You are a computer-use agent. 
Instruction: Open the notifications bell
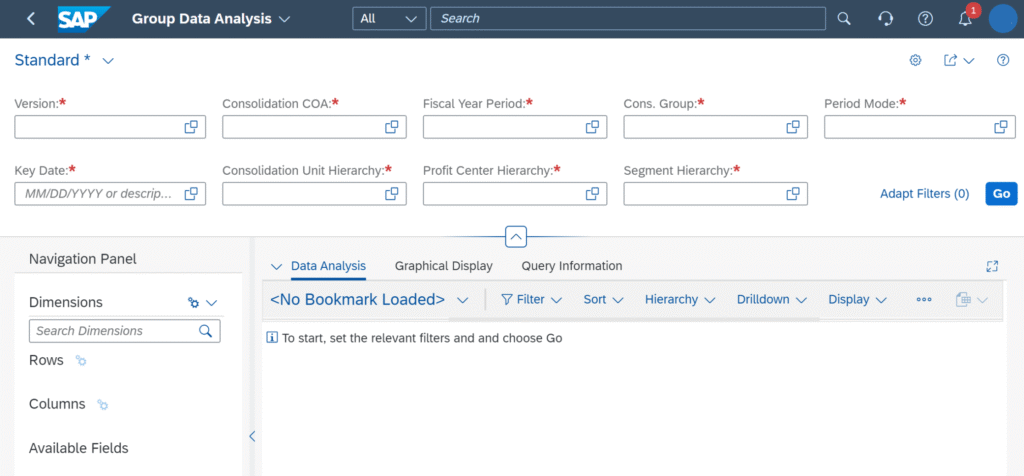pos(965,19)
